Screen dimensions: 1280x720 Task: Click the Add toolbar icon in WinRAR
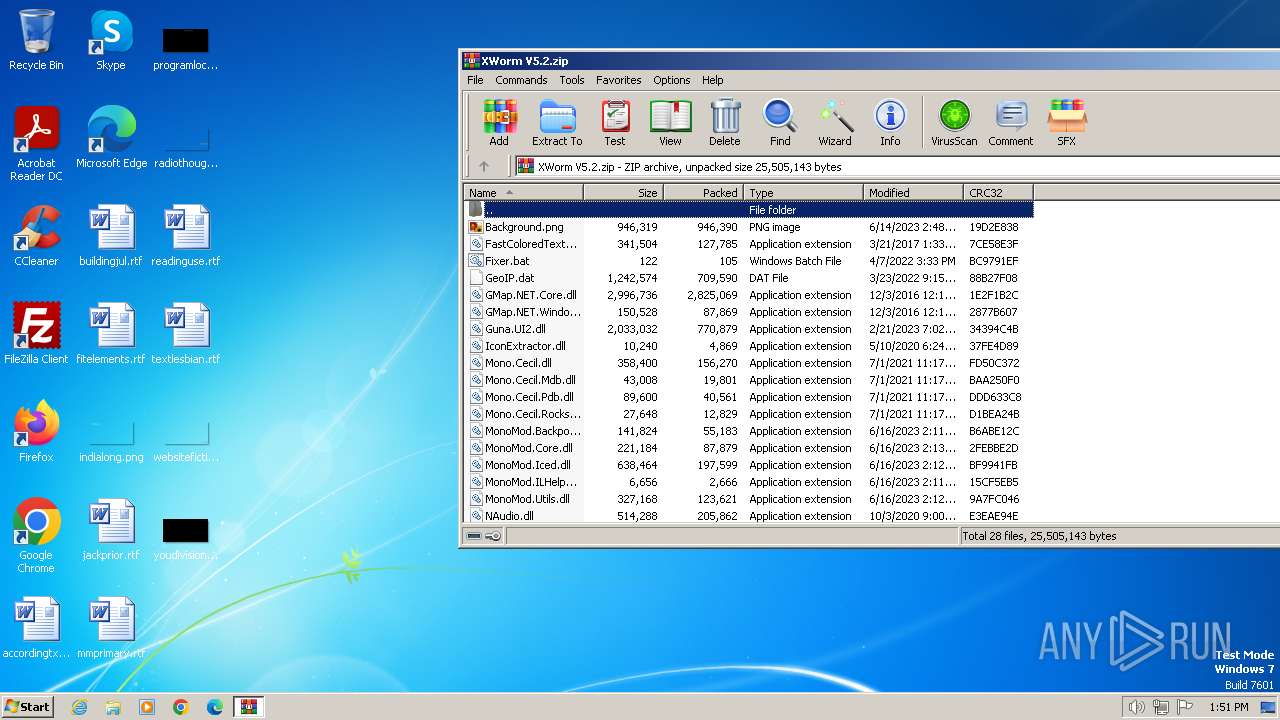(x=499, y=123)
